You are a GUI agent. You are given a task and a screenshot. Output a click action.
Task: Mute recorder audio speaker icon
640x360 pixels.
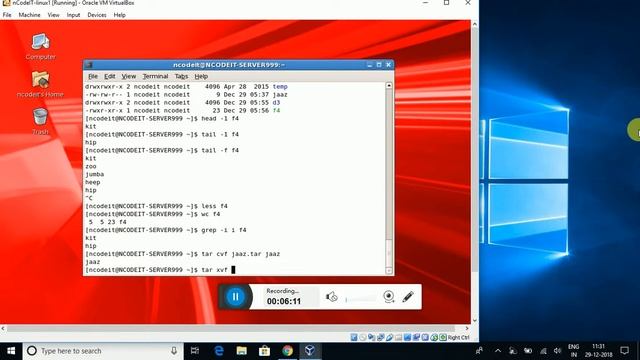[x=331, y=297]
